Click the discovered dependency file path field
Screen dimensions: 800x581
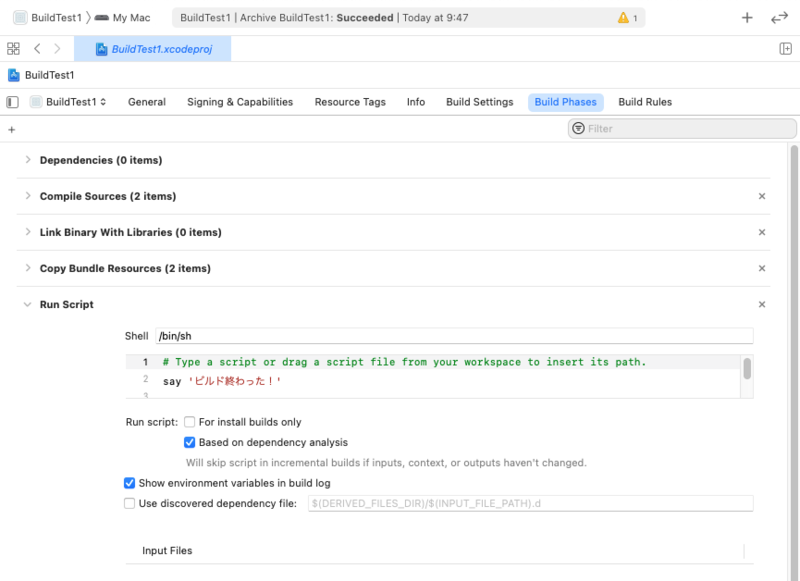point(531,503)
